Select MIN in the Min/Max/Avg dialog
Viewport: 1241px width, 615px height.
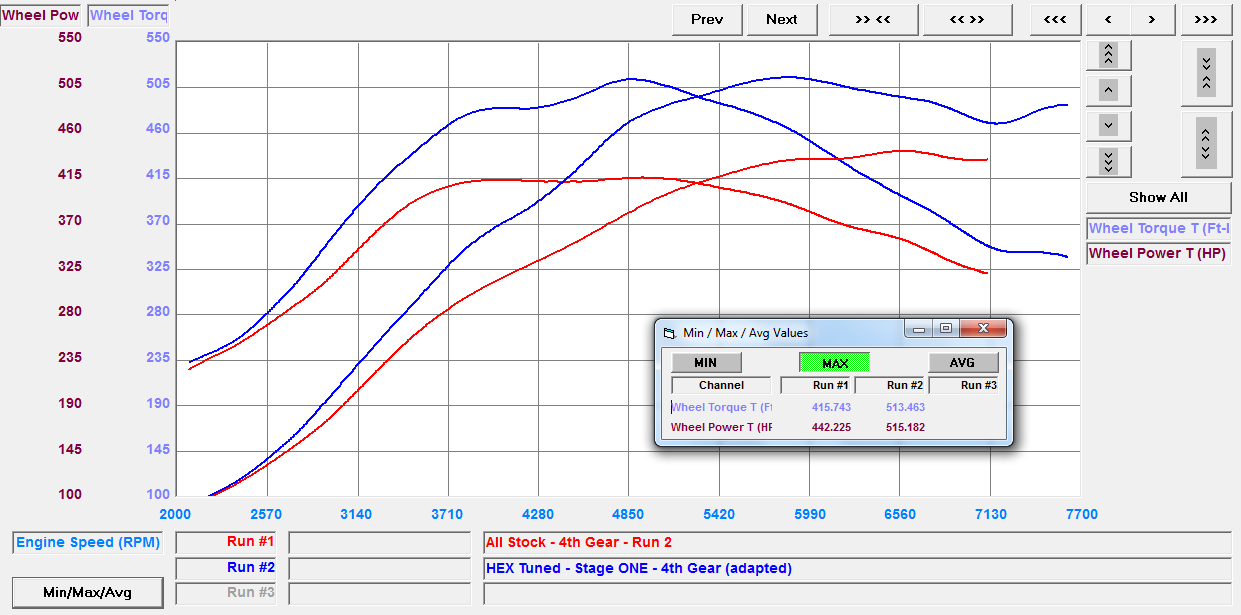(x=706, y=362)
